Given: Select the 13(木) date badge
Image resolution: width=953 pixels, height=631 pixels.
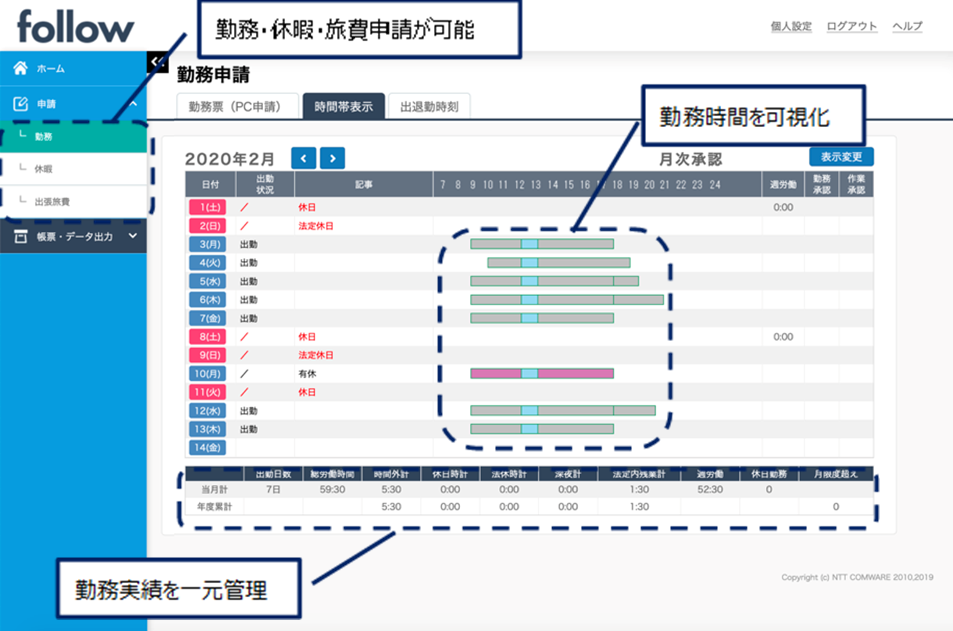Looking at the screenshot, I should point(207,429).
